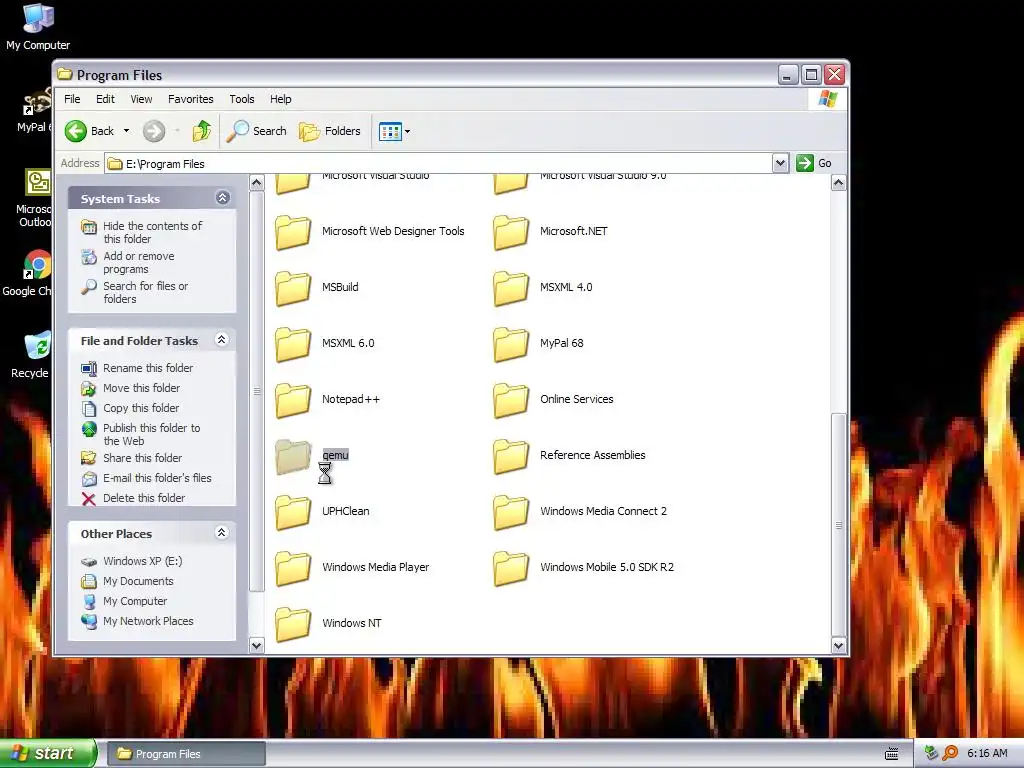Viewport: 1024px width, 768px height.
Task: Open the File menu
Action: 72,99
